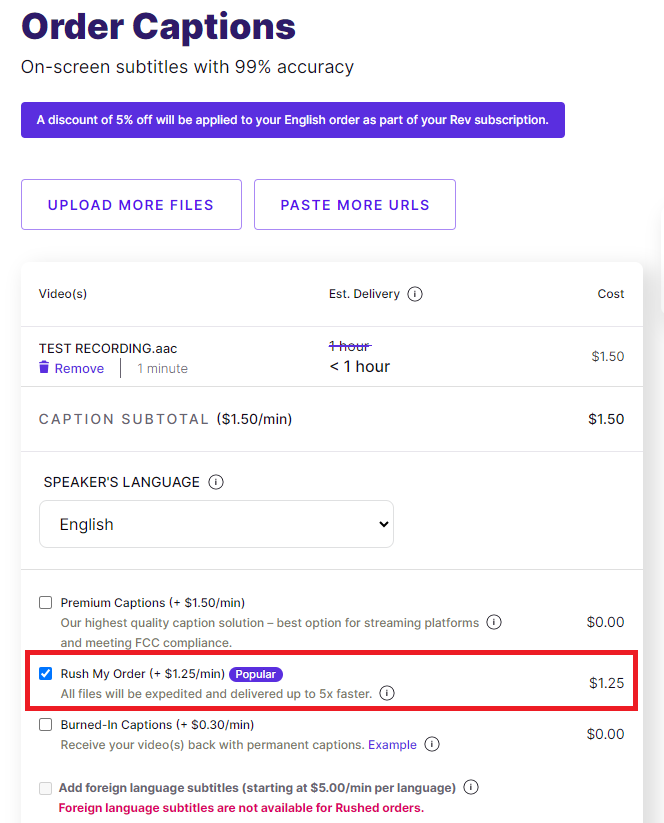The image size is (664, 823).
Task: Click the Popular badge next to Rush
Action: pos(256,674)
